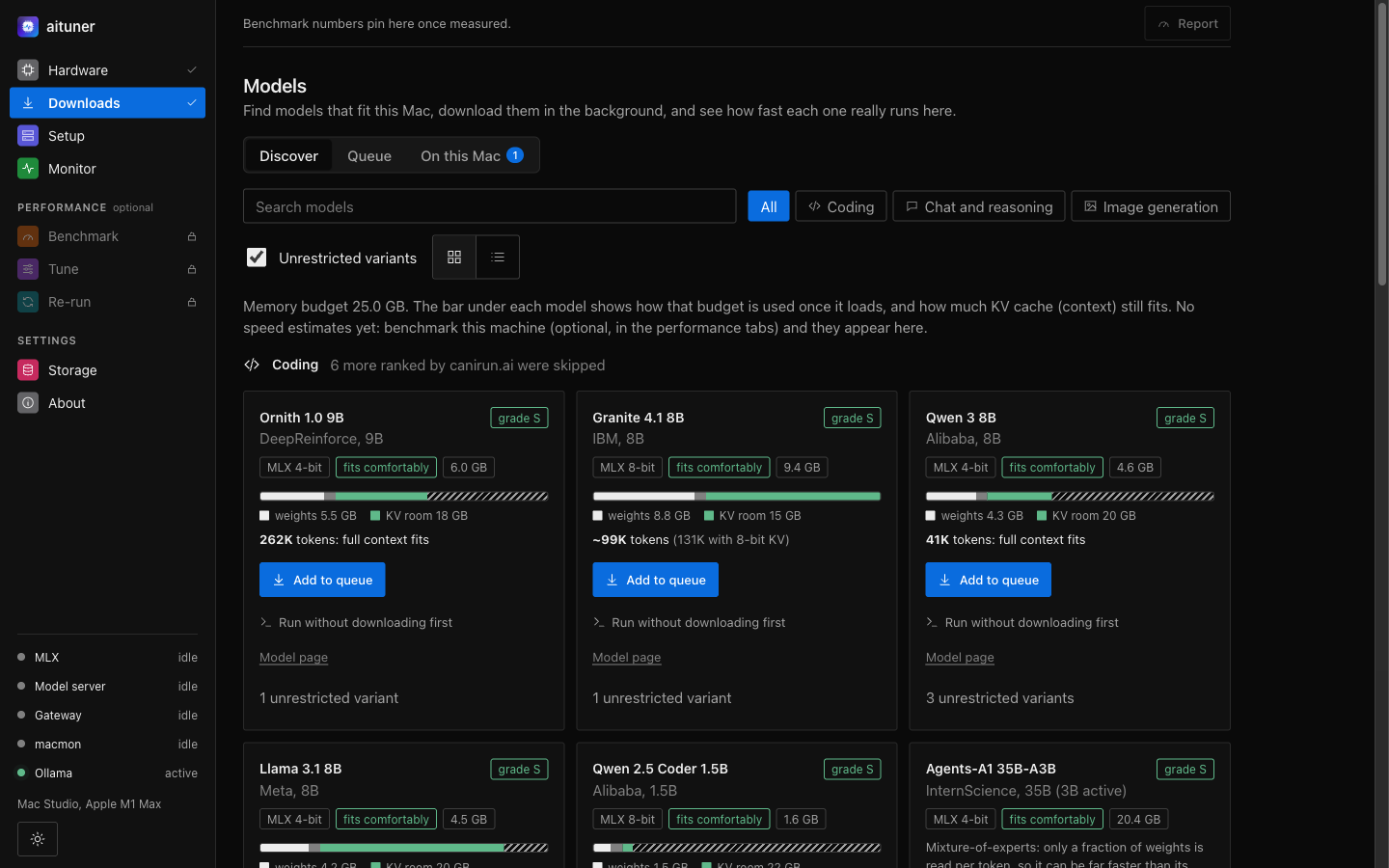Toggle the light/dark theme button
This screenshot has height=868, width=1389.
(38, 839)
